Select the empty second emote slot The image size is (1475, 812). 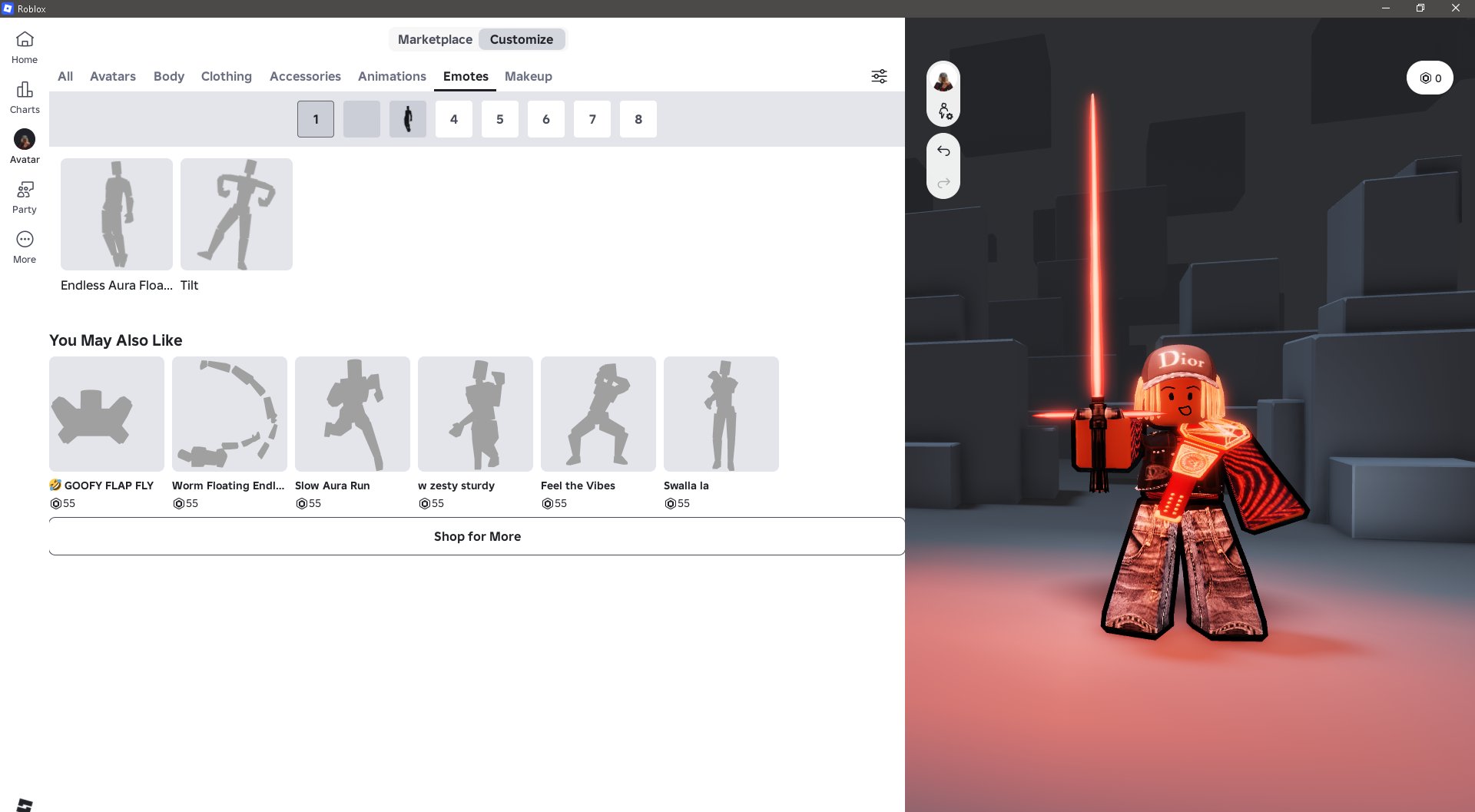click(x=362, y=119)
